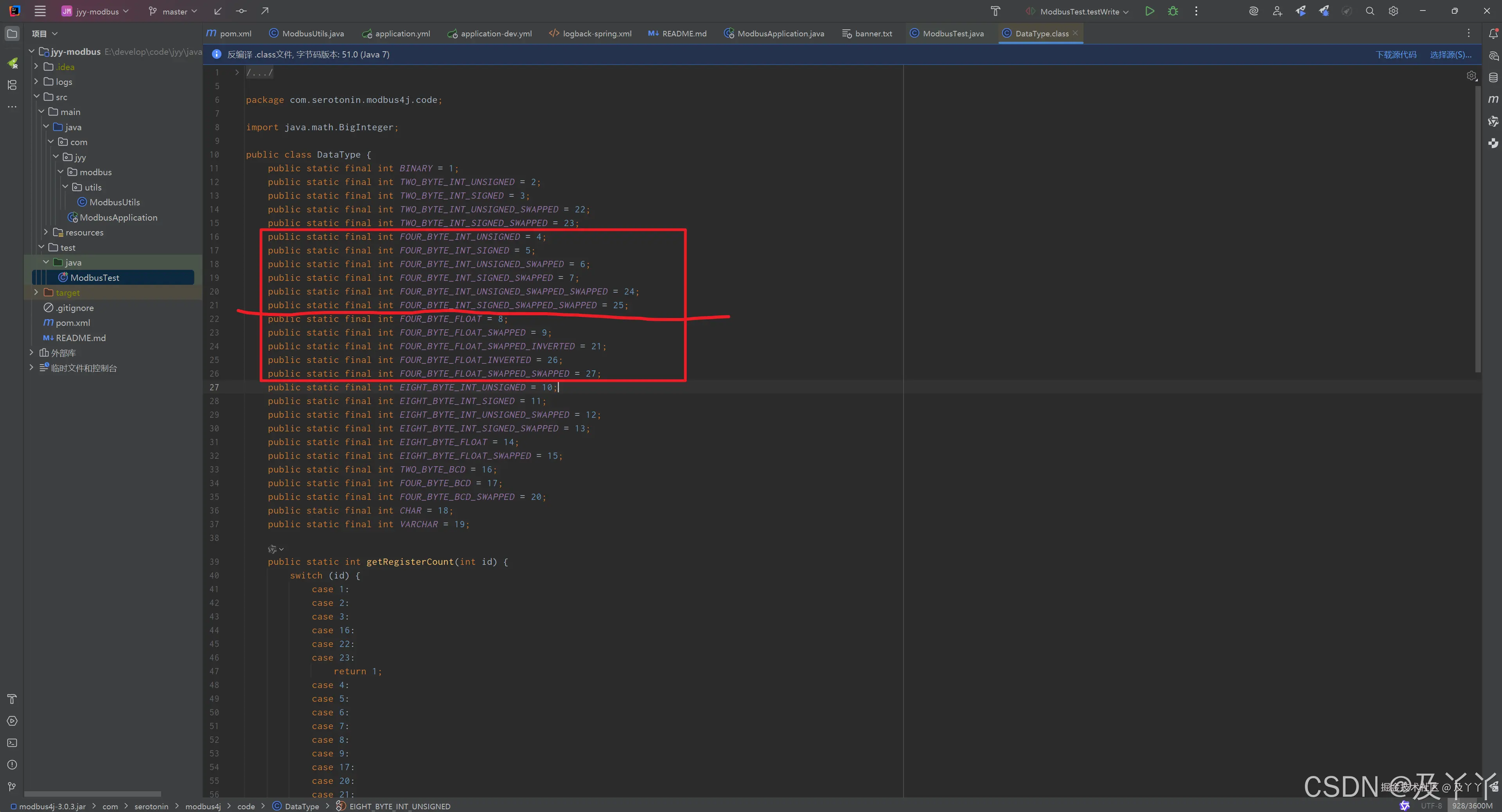The width and height of the screenshot is (1502, 812).
Task: Click the 选择源(S)... link
Action: coord(1450,55)
